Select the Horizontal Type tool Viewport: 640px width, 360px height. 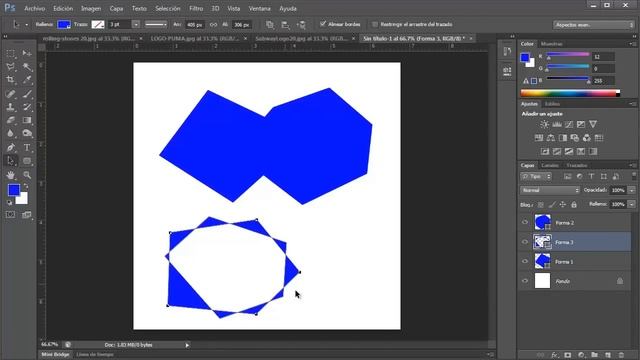[x=27, y=147]
